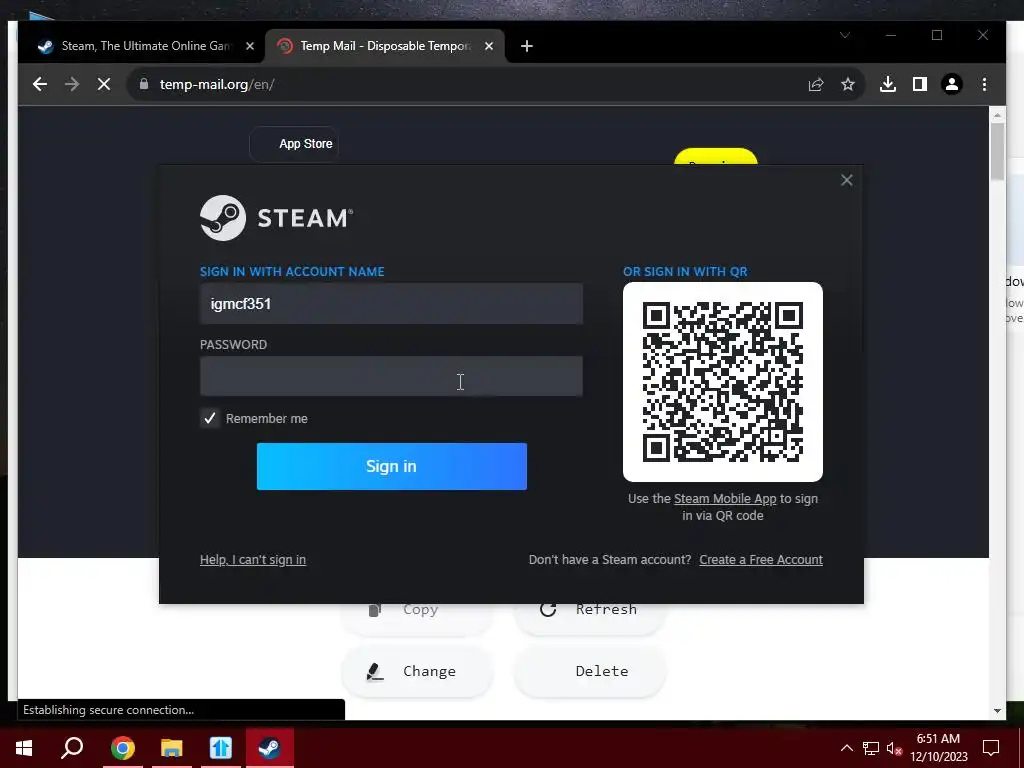
Task: Click the scrollbar up arrow
Action: pyautogui.click(x=997, y=115)
